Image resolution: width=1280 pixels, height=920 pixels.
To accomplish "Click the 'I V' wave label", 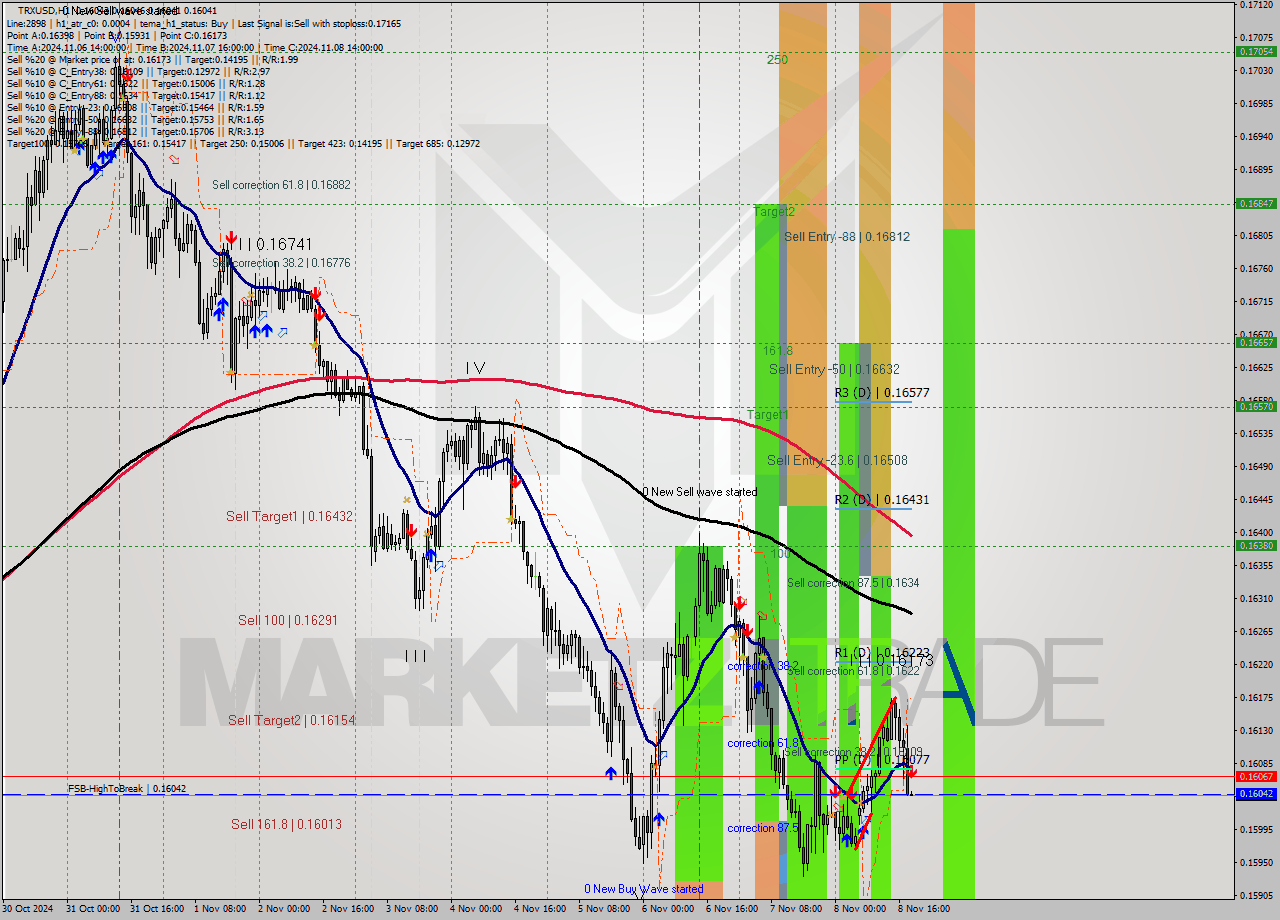I will [475, 368].
